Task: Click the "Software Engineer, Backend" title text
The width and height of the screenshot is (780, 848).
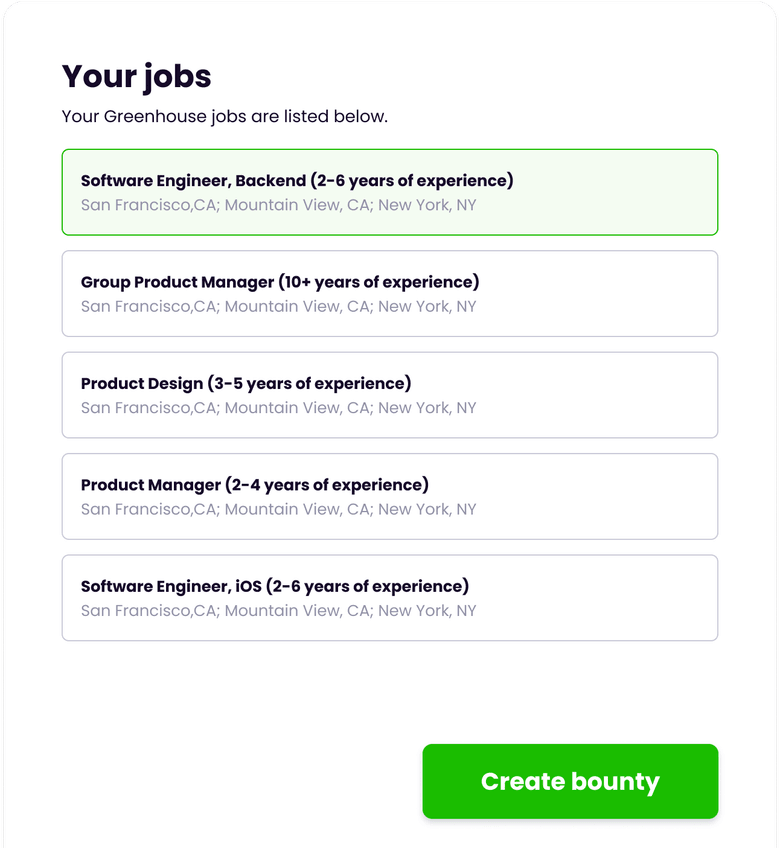Action: 296,181
